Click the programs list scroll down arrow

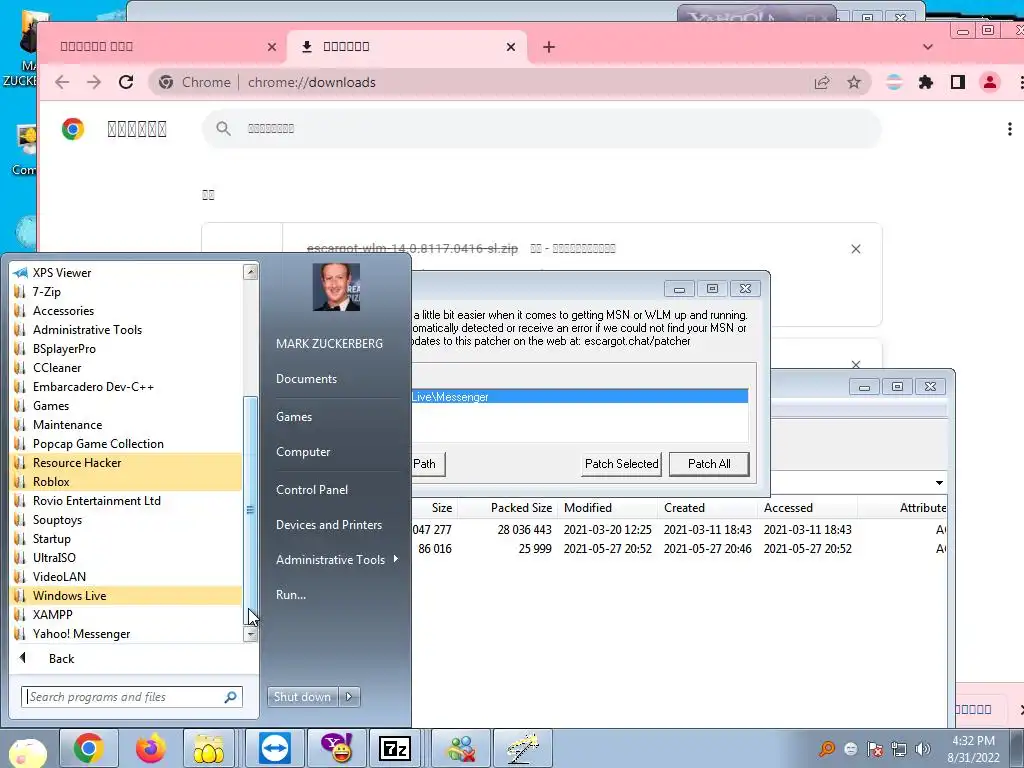click(x=251, y=634)
